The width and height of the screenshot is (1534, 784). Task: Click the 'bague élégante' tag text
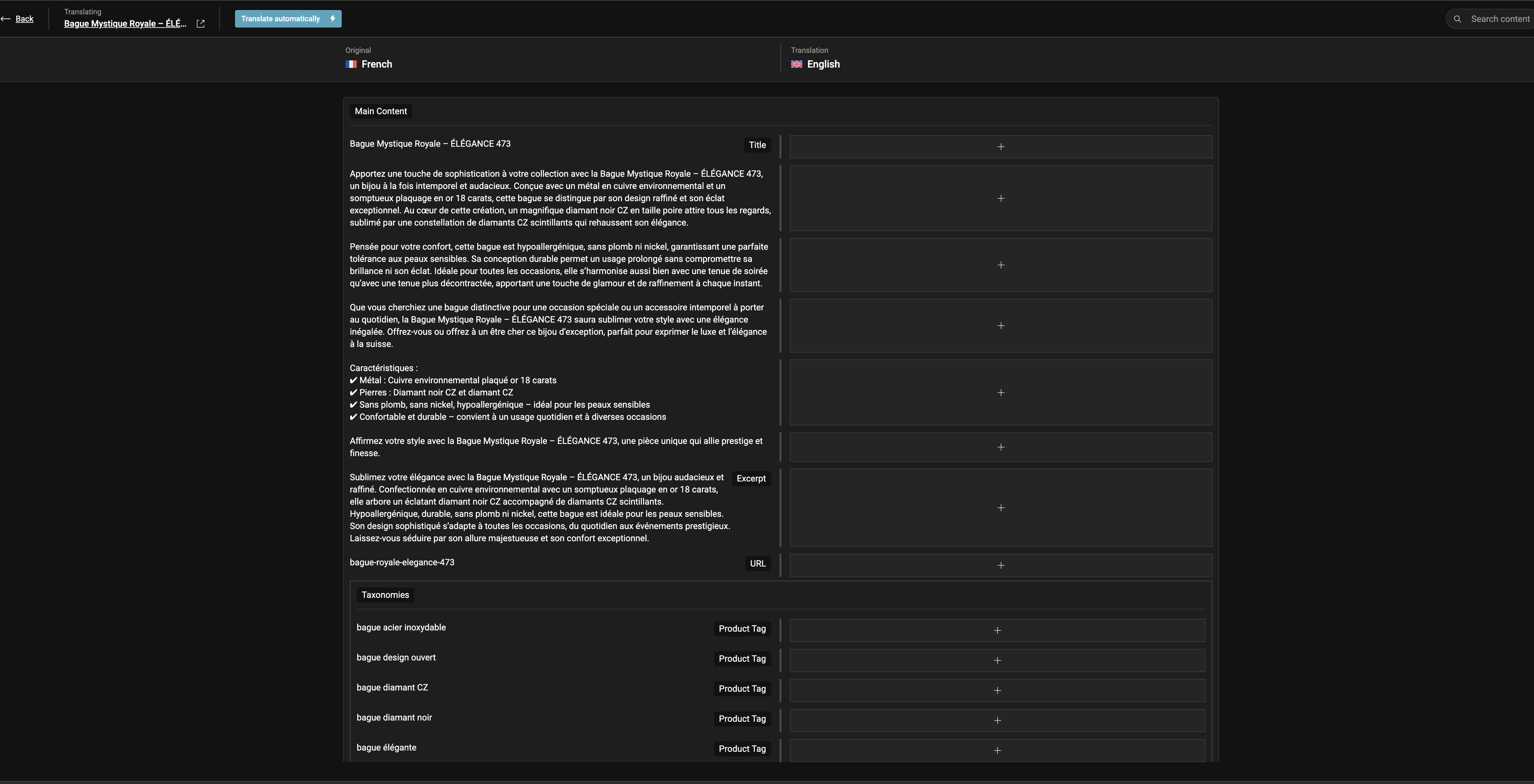coord(386,748)
